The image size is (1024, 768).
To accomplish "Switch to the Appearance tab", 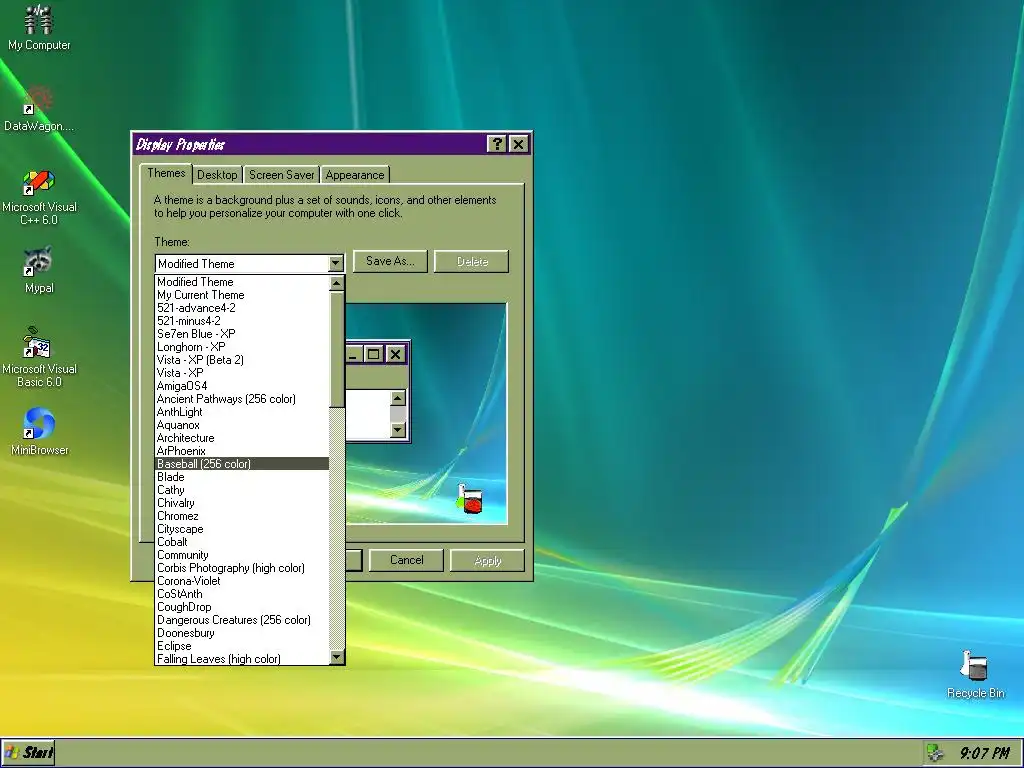I will coord(355,175).
